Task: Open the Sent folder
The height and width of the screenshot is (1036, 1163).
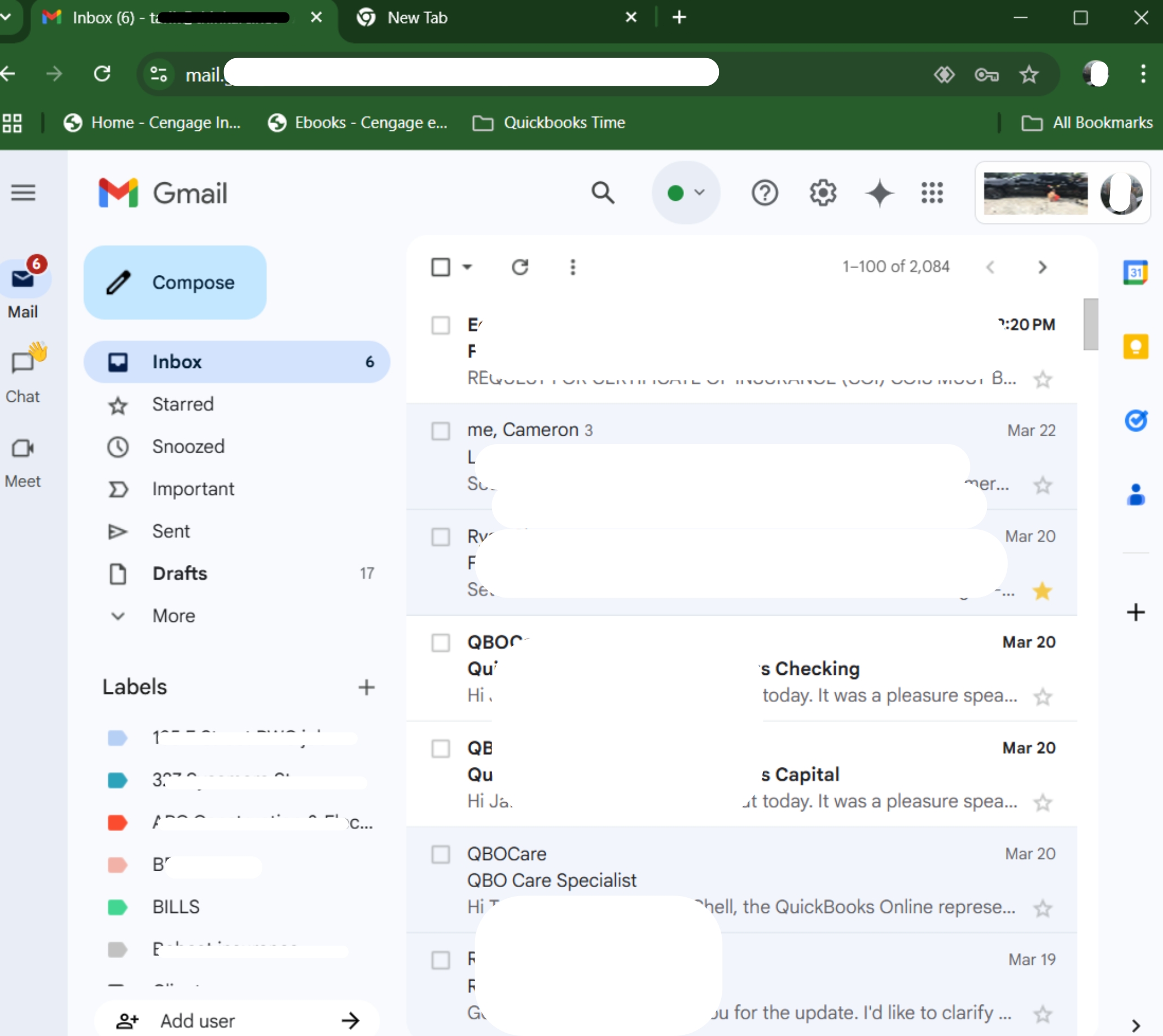Action: [x=171, y=531]
